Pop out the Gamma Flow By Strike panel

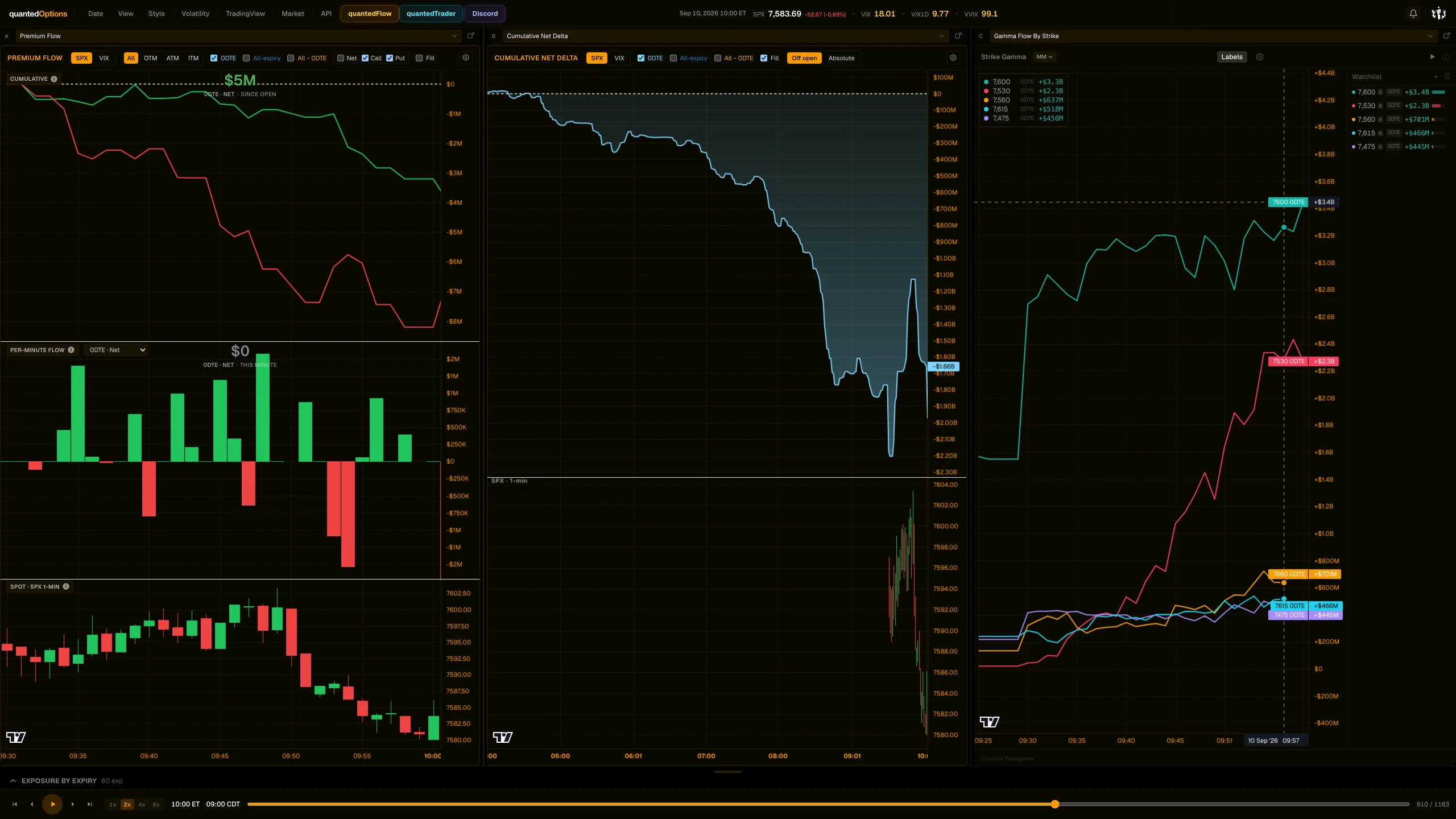1446,36
